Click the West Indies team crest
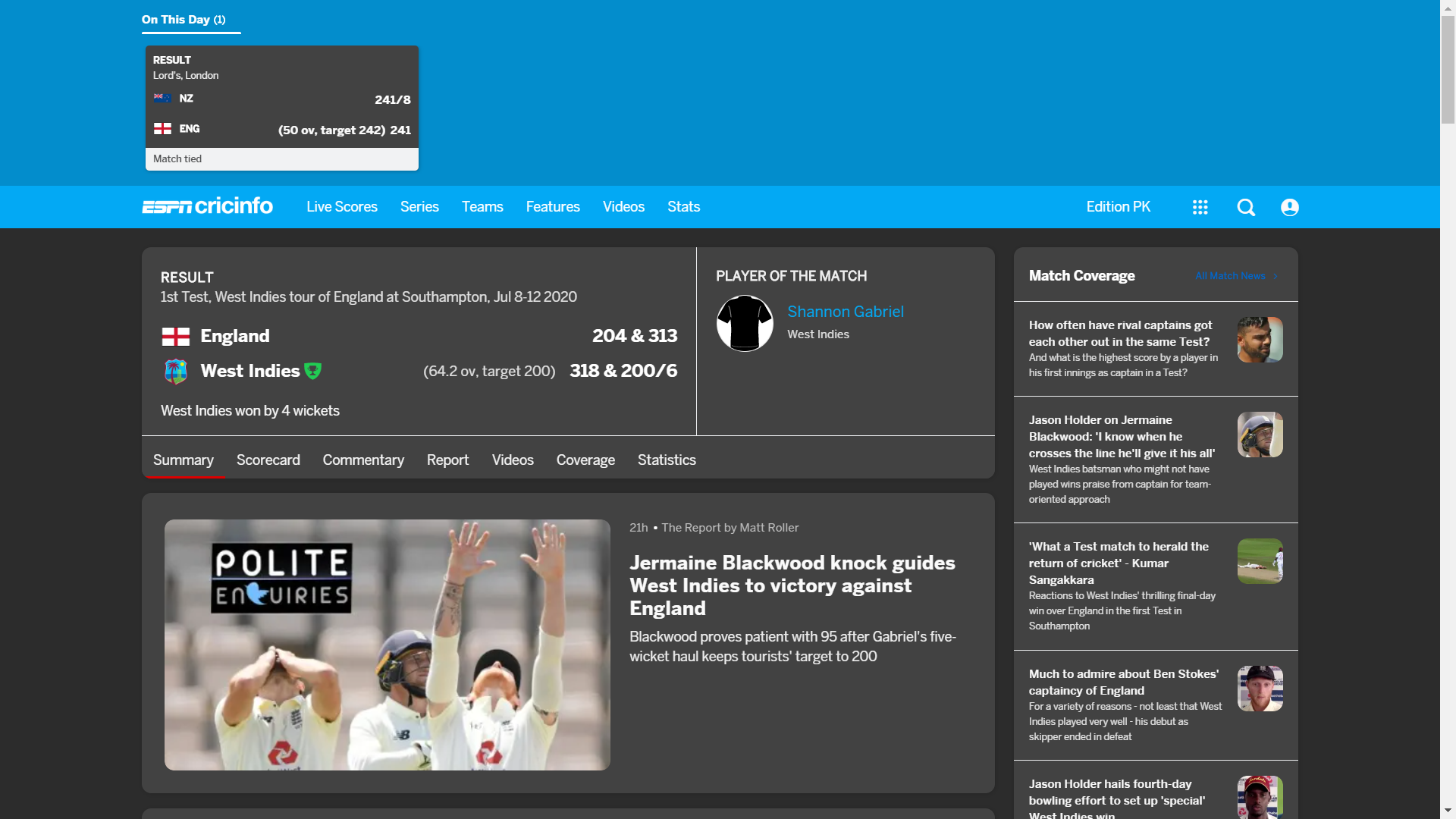The height and width of the screenshot is (819, 1456). [x=176, y=371]
